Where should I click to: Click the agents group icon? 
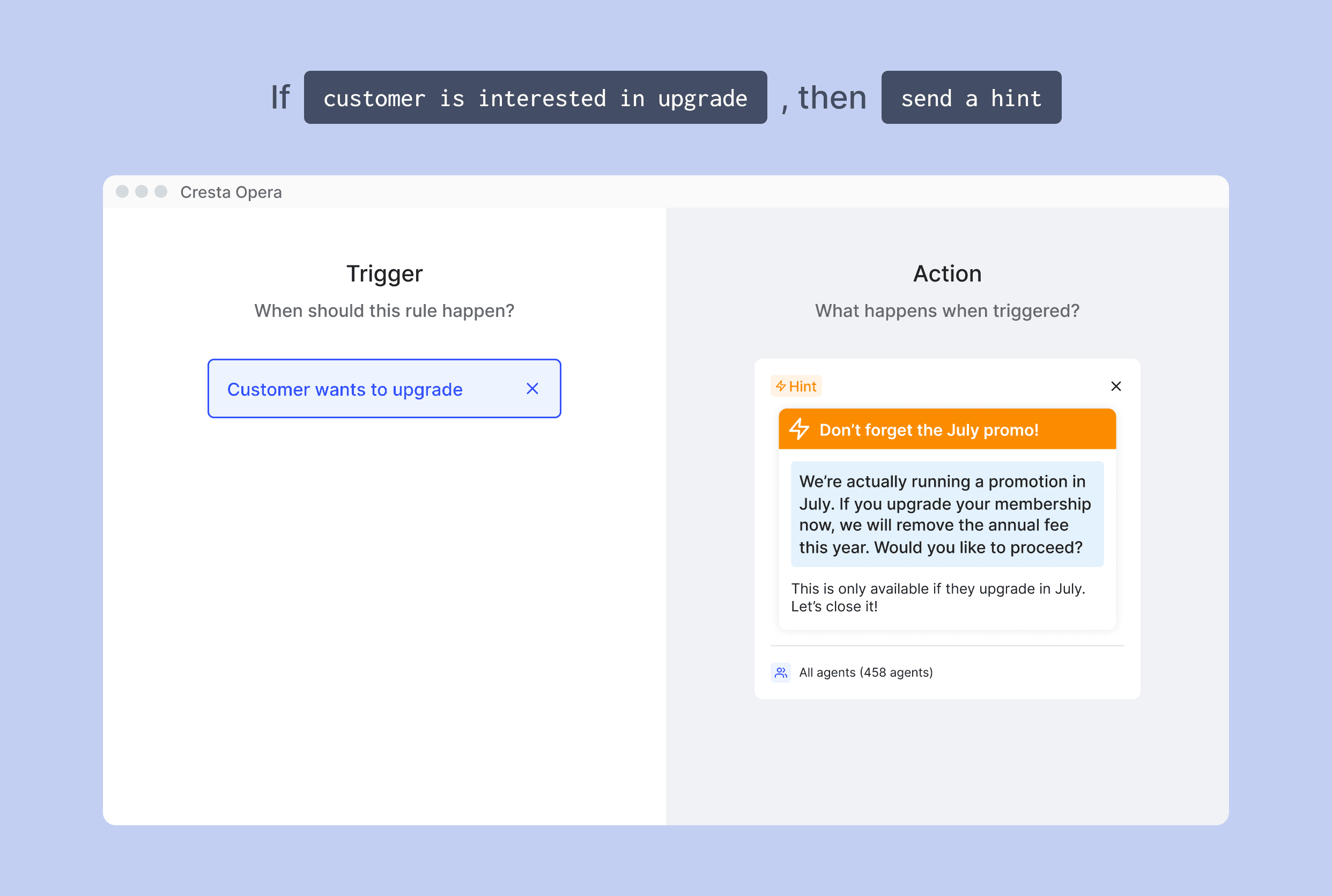[x=781, y=672]
